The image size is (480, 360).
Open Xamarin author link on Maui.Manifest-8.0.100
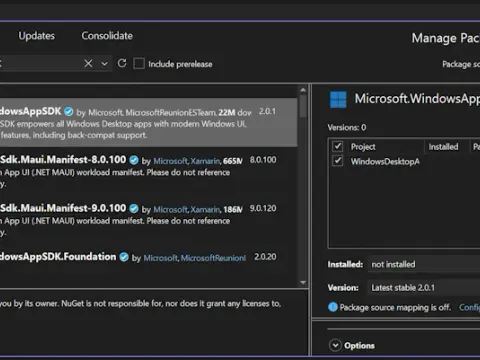(205, 161)
